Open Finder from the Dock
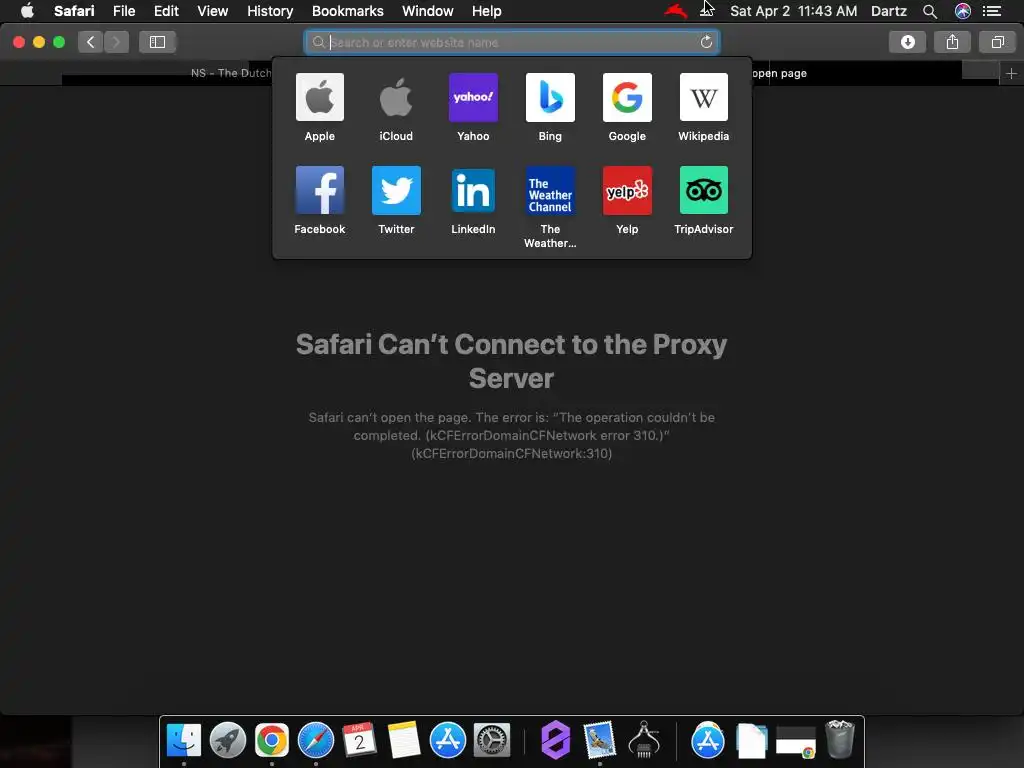This screenshot has height=768, width=1024. click(x=184, y=740)
